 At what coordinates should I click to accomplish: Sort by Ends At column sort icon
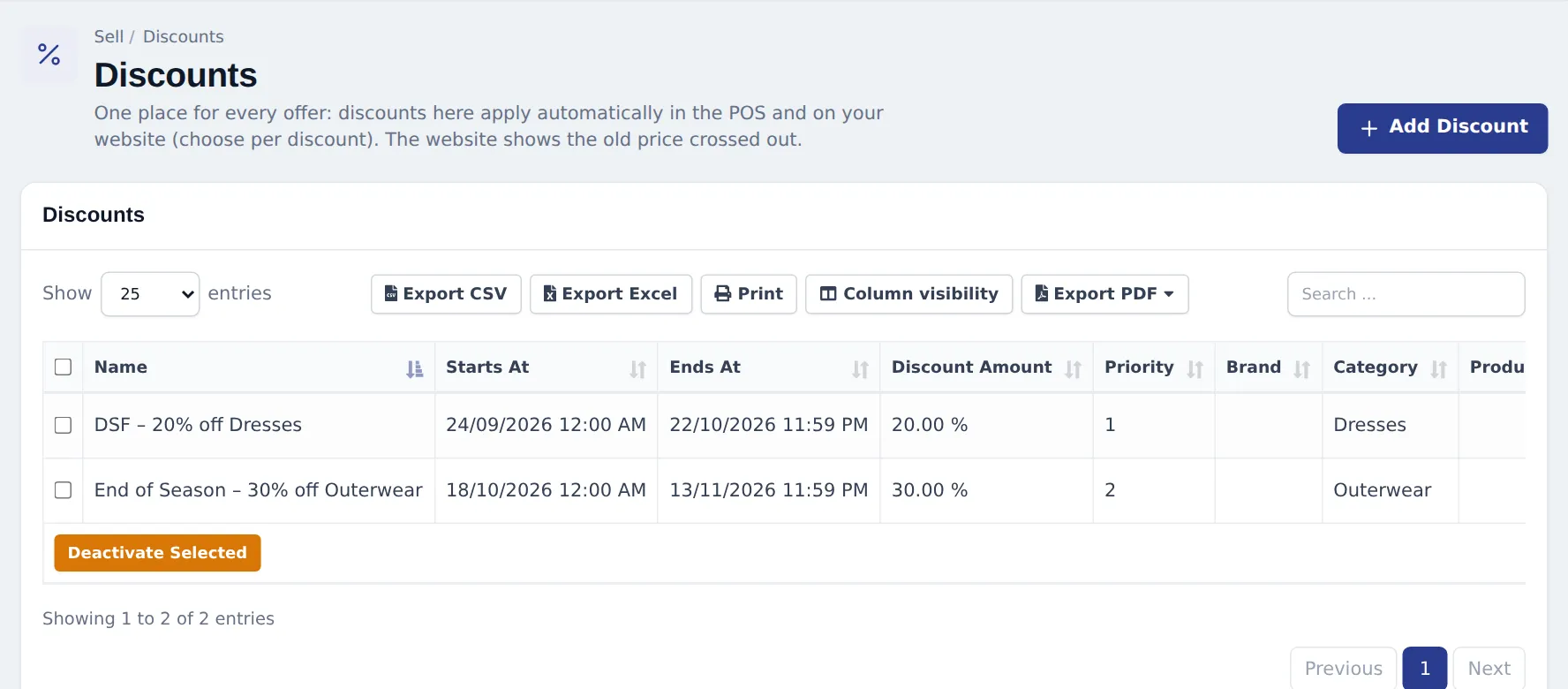click(x=860, y=369)
